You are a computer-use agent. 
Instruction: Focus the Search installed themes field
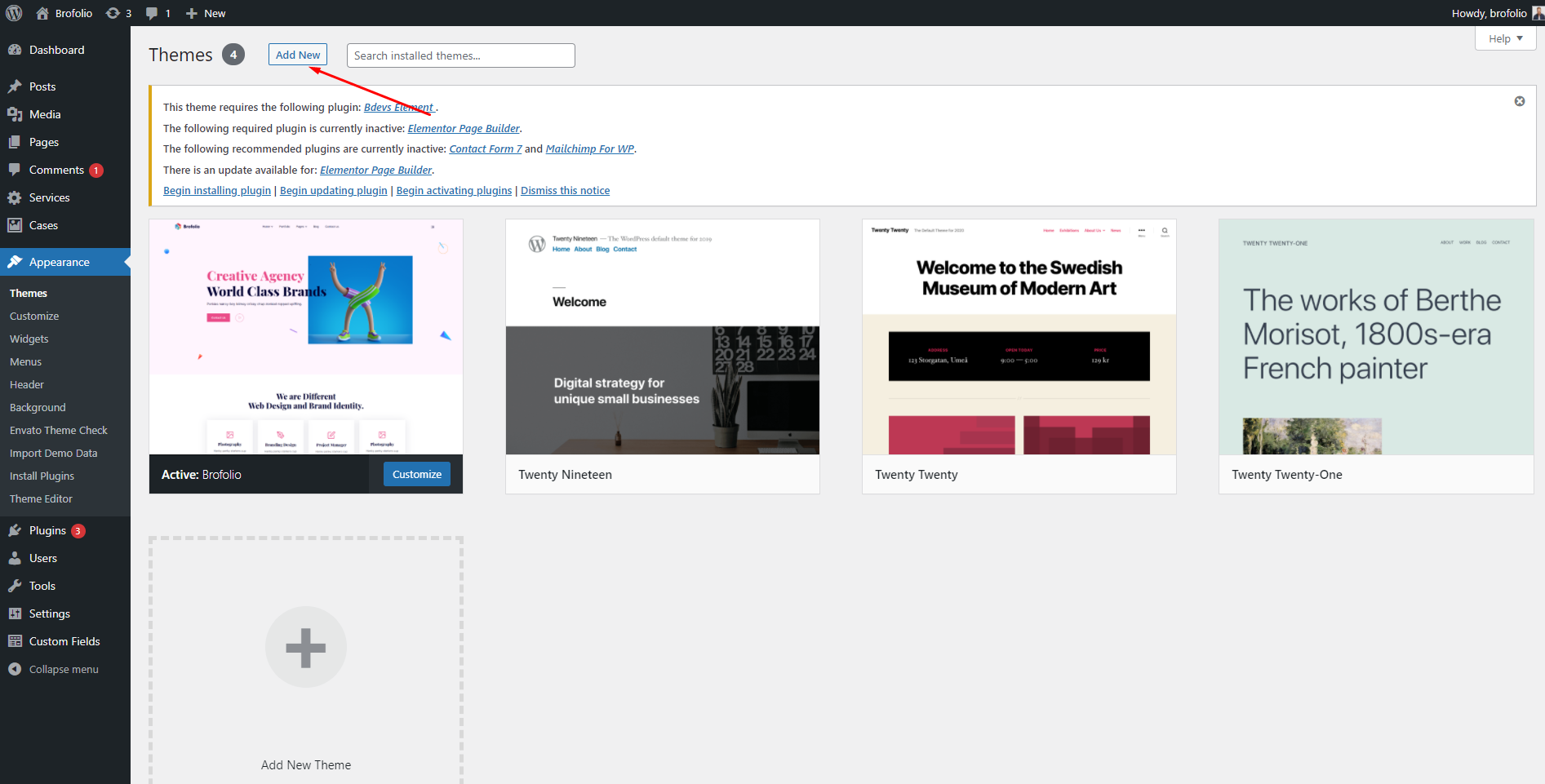click(461, 55)
